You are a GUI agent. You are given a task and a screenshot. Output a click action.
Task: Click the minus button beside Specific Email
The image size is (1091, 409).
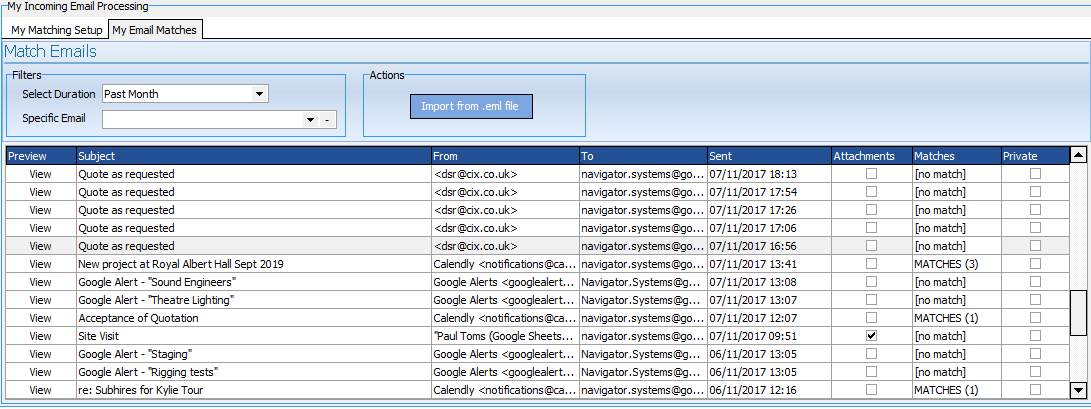click(x=328, y=120)
